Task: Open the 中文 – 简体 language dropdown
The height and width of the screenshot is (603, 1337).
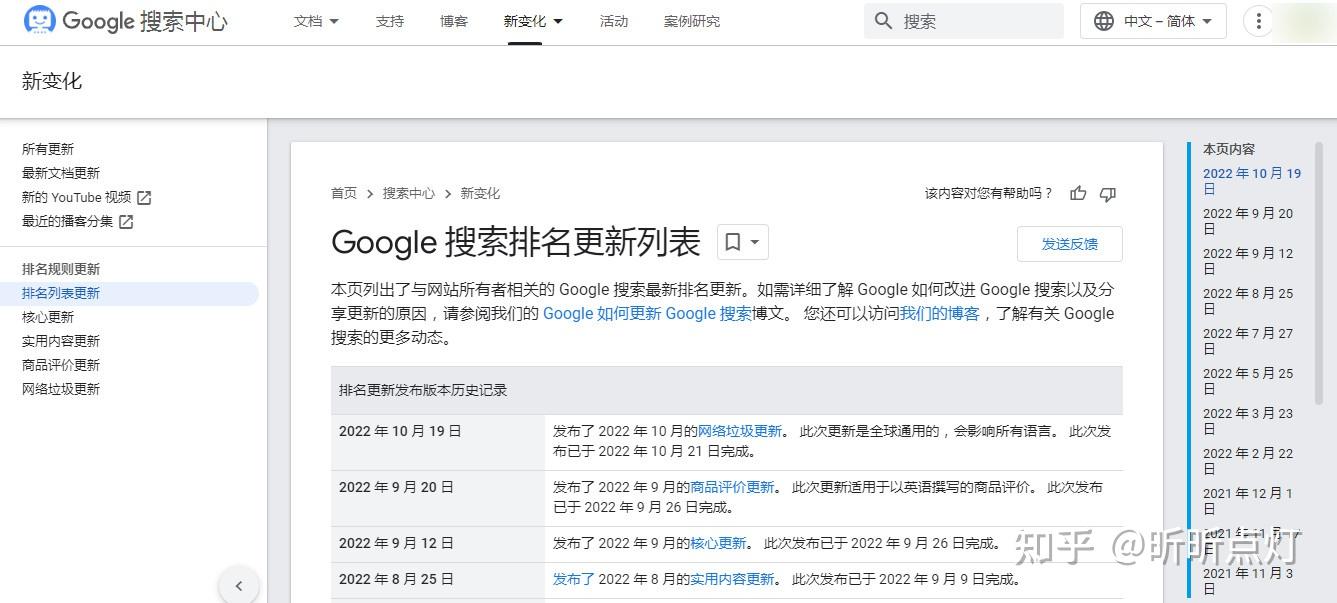Action: [1154, 21]
